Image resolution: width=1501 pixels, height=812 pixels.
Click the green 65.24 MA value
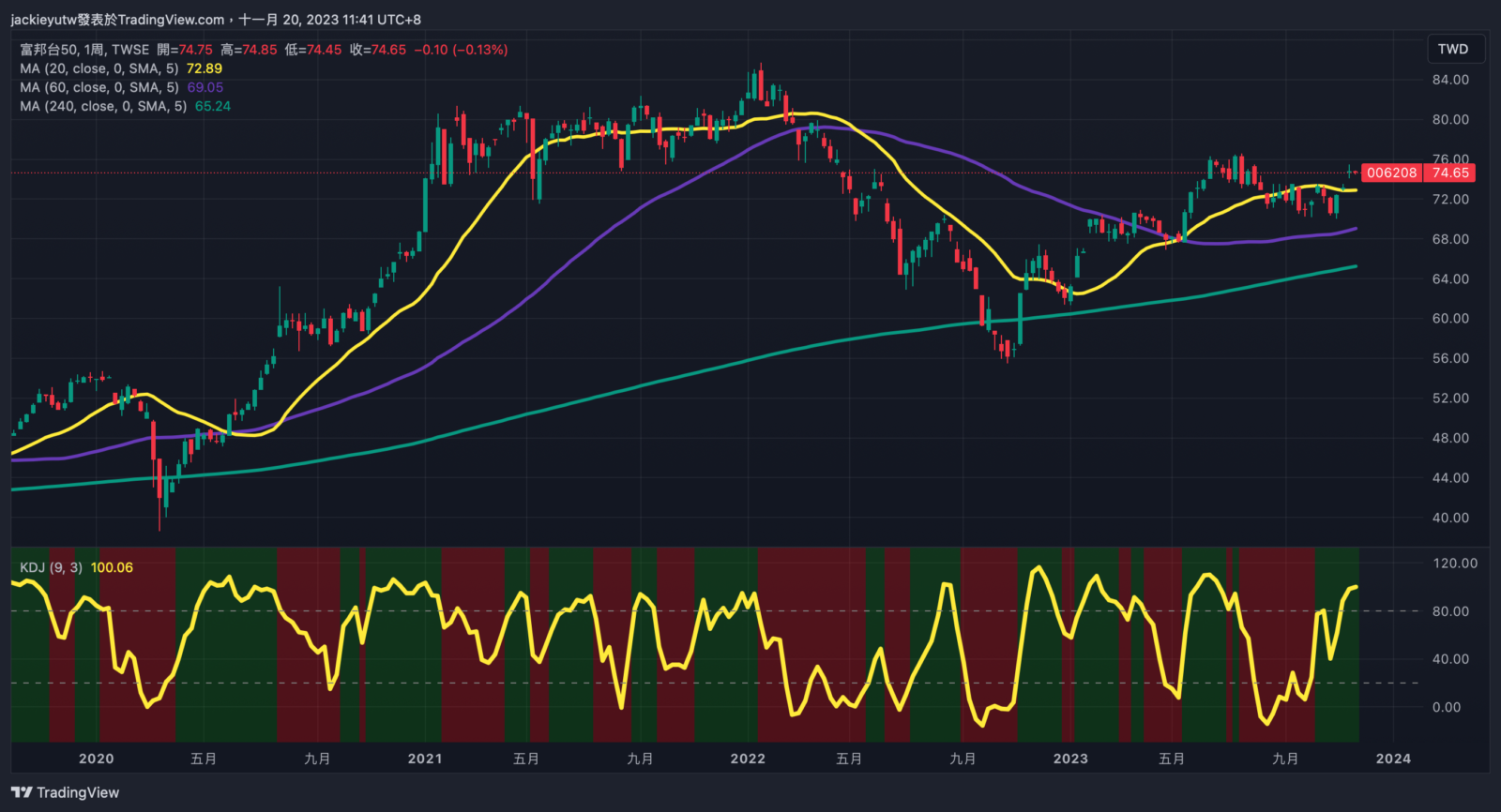click(x=213, y=106)
